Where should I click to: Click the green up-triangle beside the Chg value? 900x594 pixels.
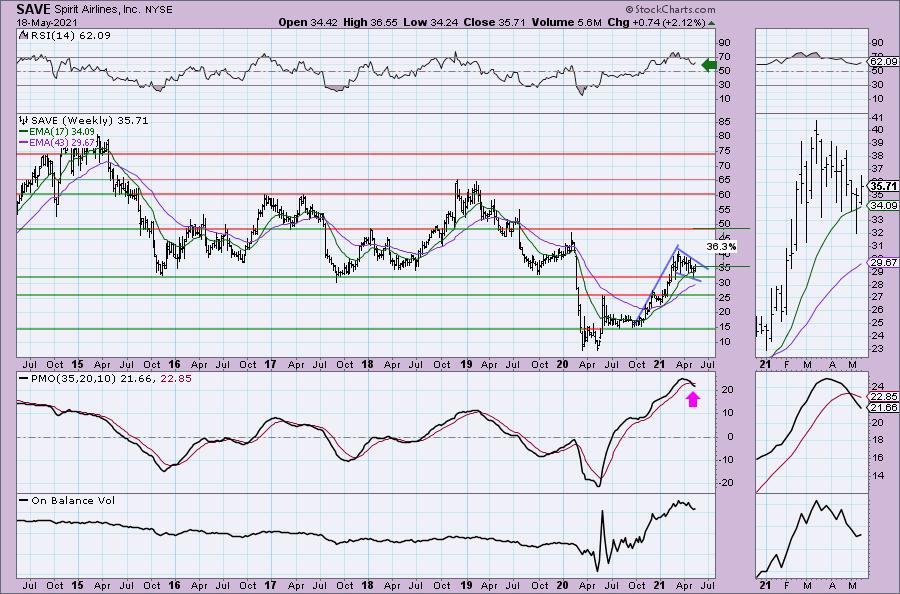(712, 23)
